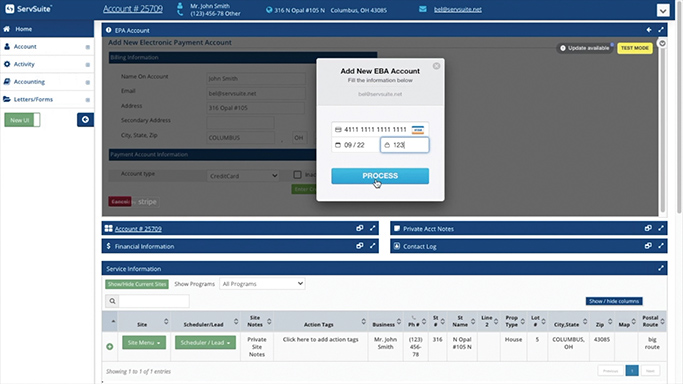Click the TEST MODE badge
Viewport: 683px width, 384px height.
tap(635, 48)
